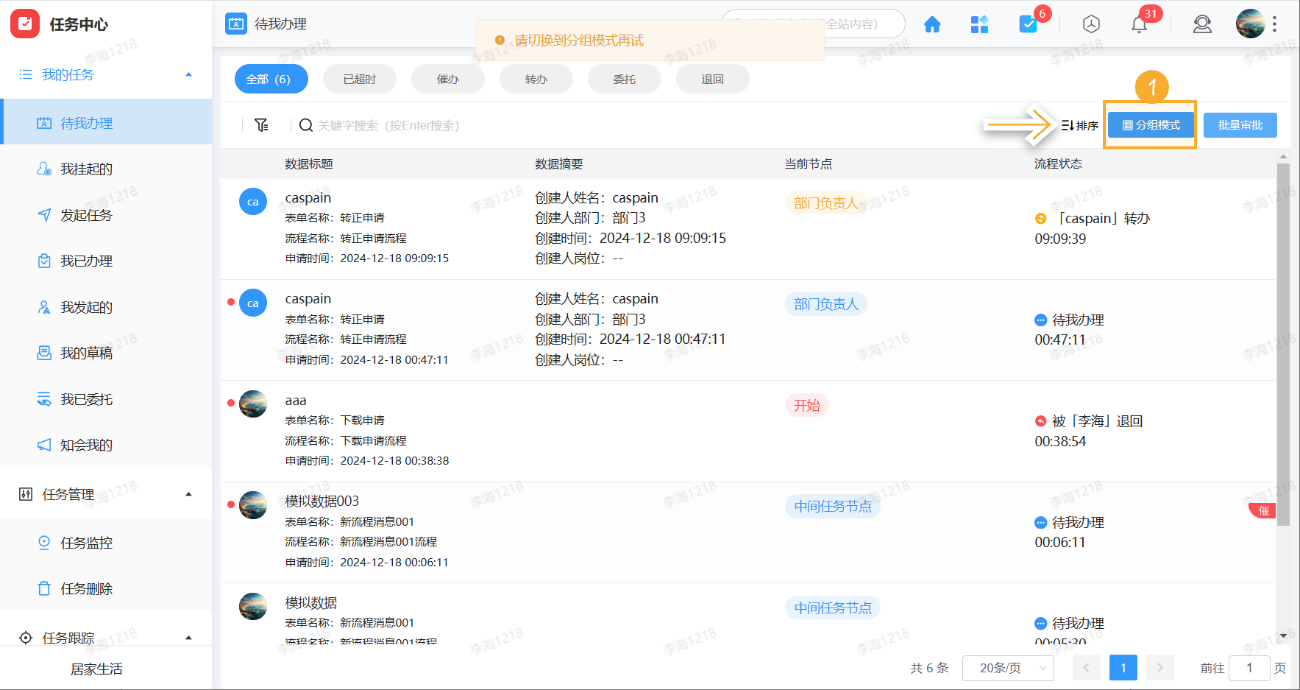Toggle the 催办 filter chip

(x=448, y=78)
